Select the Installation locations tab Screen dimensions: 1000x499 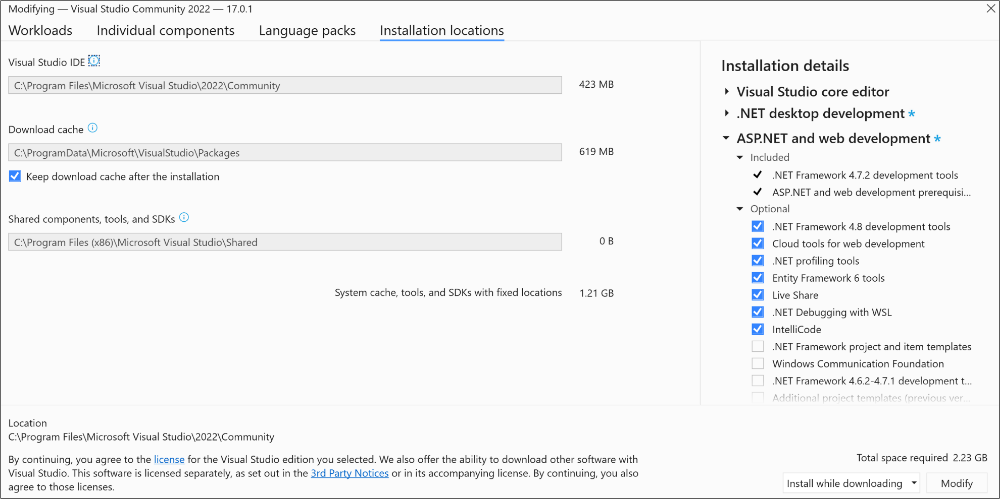pyautogui.click(x=442, y=31)
